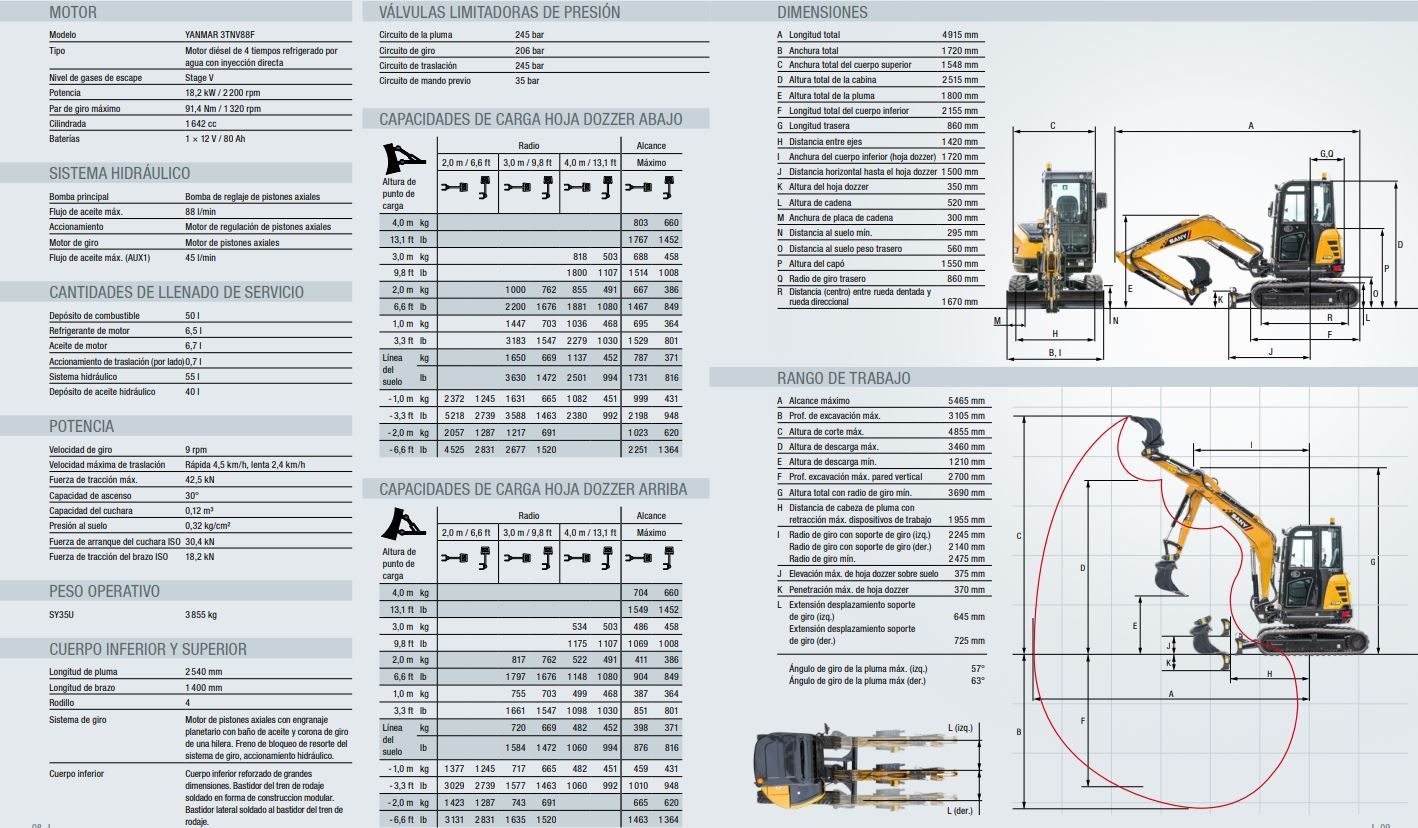Click the RANGO DE TRABAJO heading

point(844,378)
